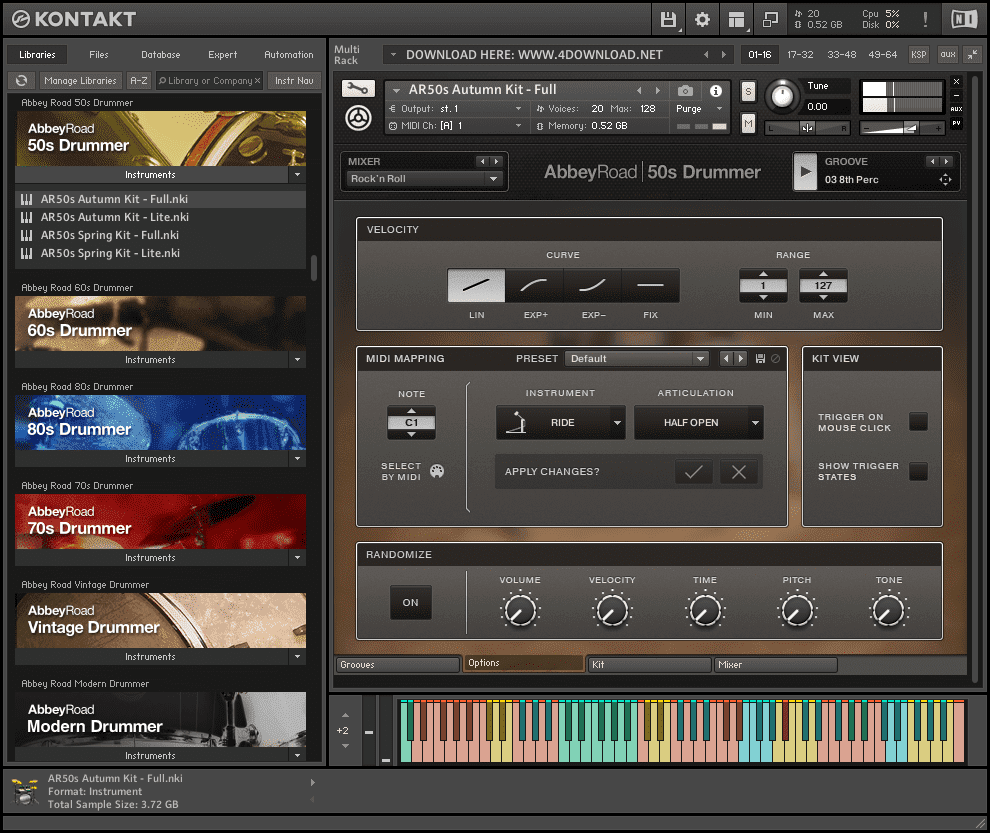Image resolution: width=990 pixels, height=833 pixels.
Task: Open Kontakt settings with the gear icon
Action: pos(703,18)
